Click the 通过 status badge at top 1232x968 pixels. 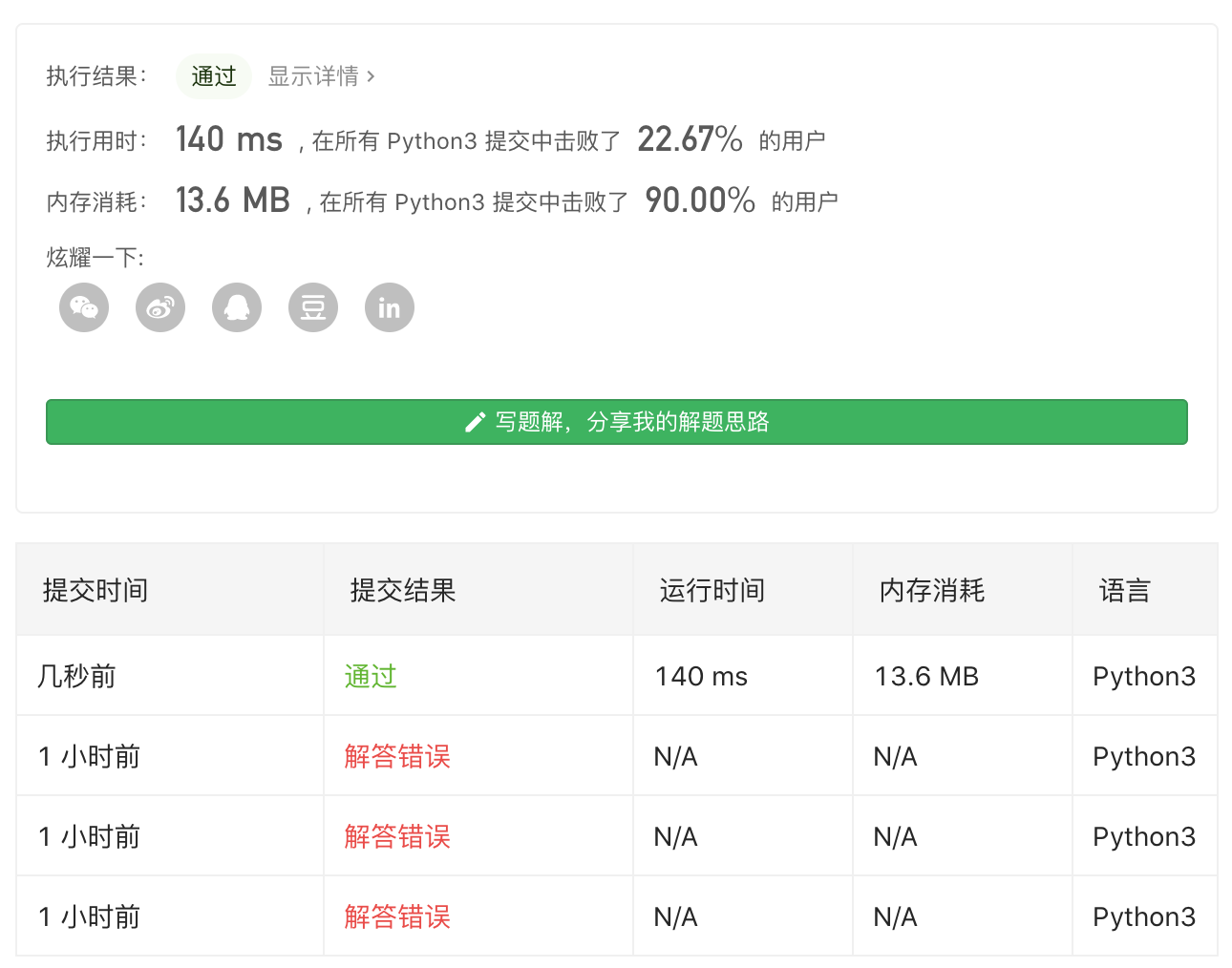coord(214,76)
